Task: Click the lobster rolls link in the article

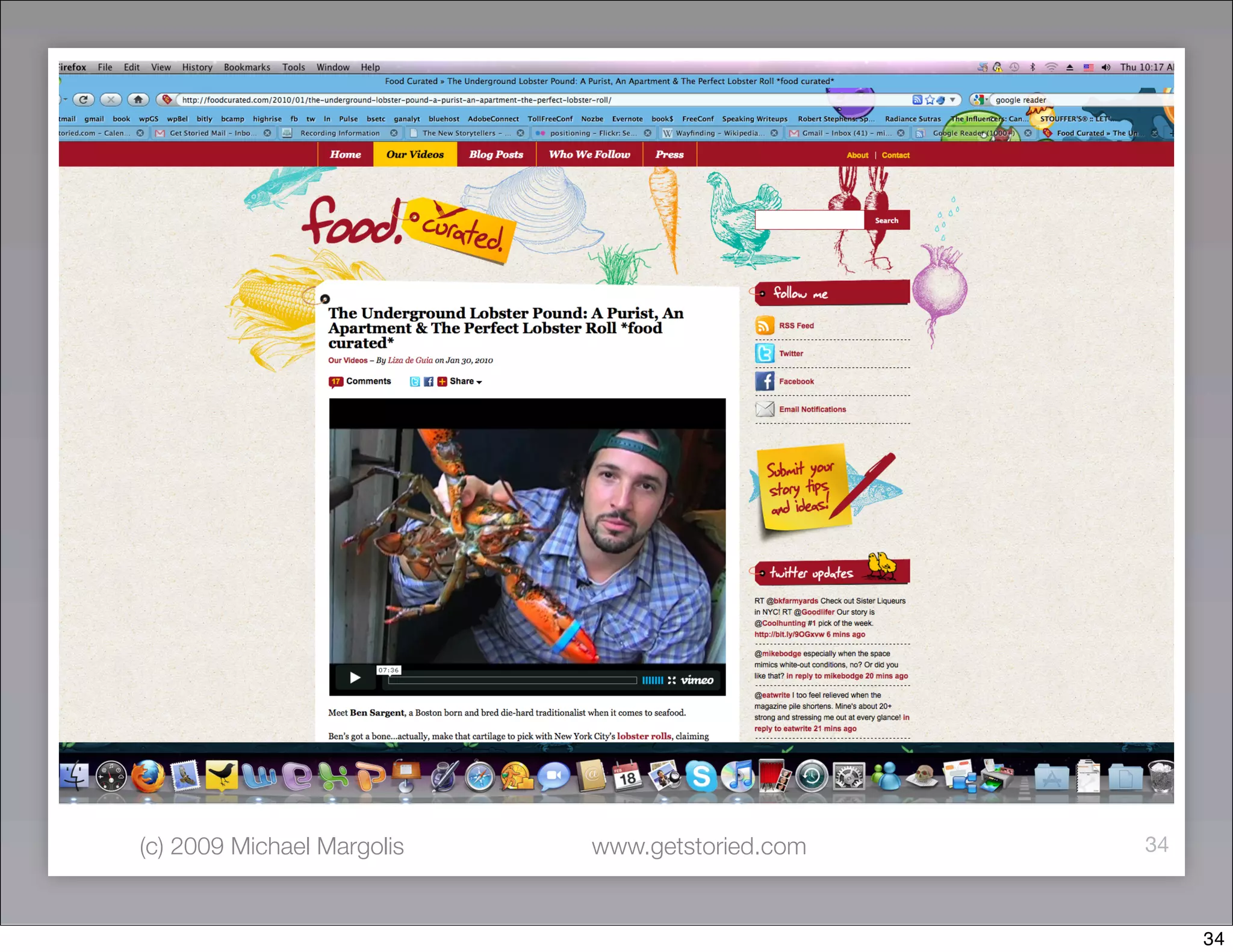Action: click(644, 736)
